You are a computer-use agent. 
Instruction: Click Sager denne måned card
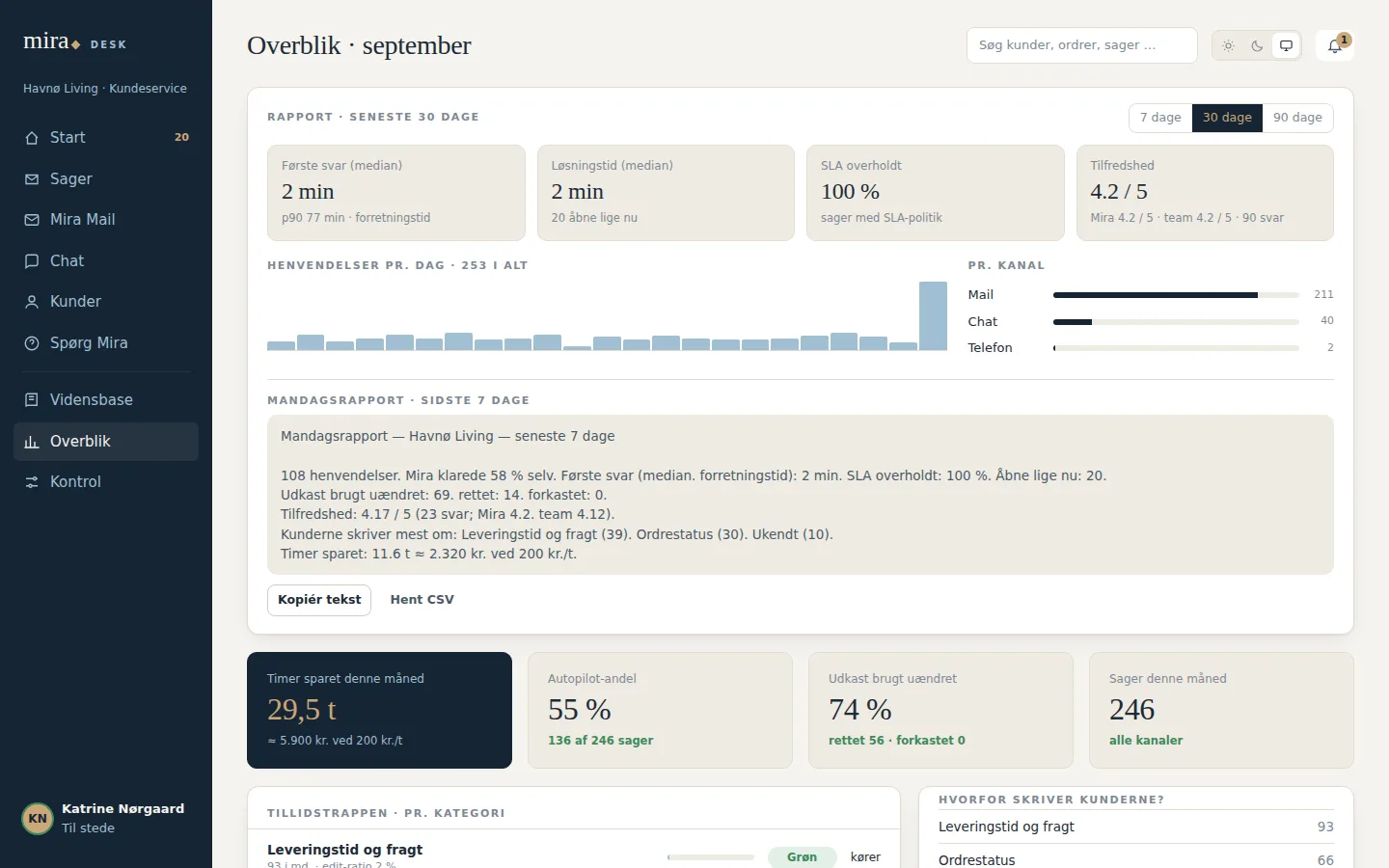pos(1221,710)
